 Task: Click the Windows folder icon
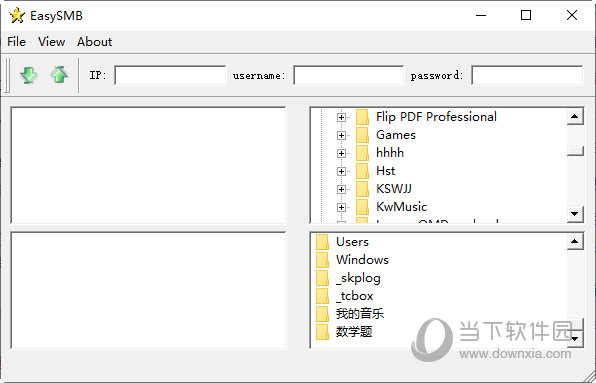click(x=322, y=260)
